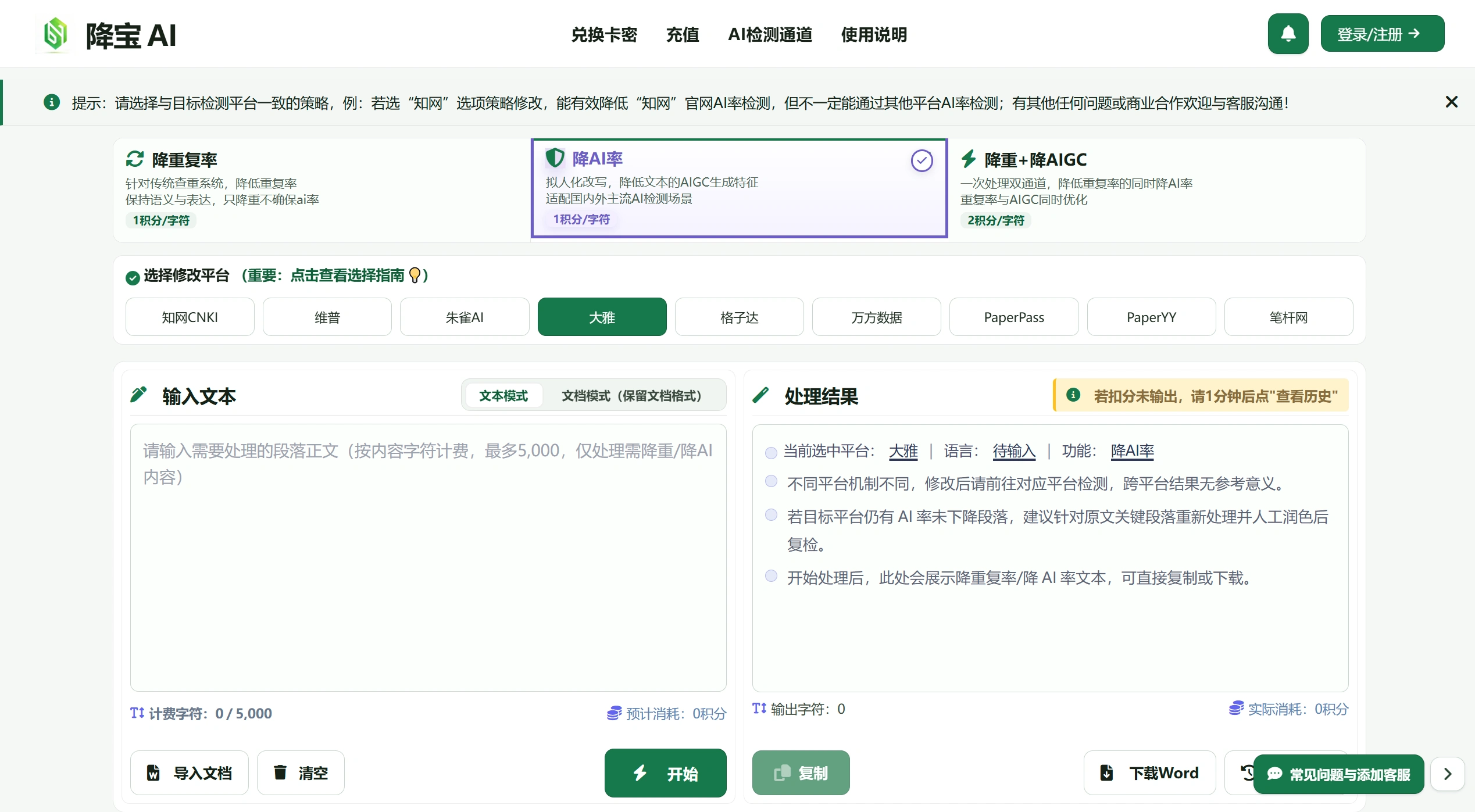1475x812 pixels.
Task: Expand the side panel with the chevron arrow
Action: tap(1447, 774)
